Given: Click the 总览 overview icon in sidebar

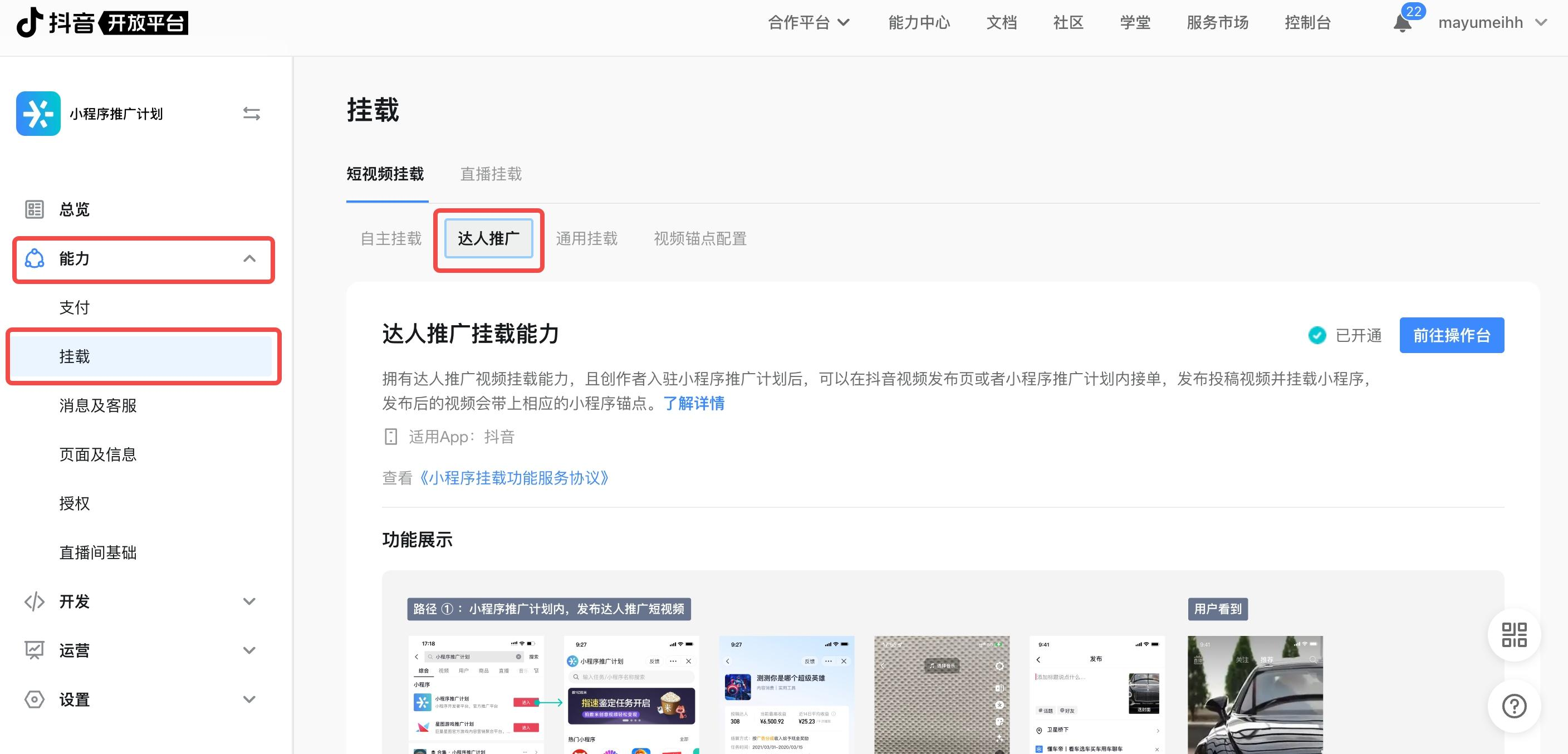Looking at the screenshot, I should (x=34, y=209).
